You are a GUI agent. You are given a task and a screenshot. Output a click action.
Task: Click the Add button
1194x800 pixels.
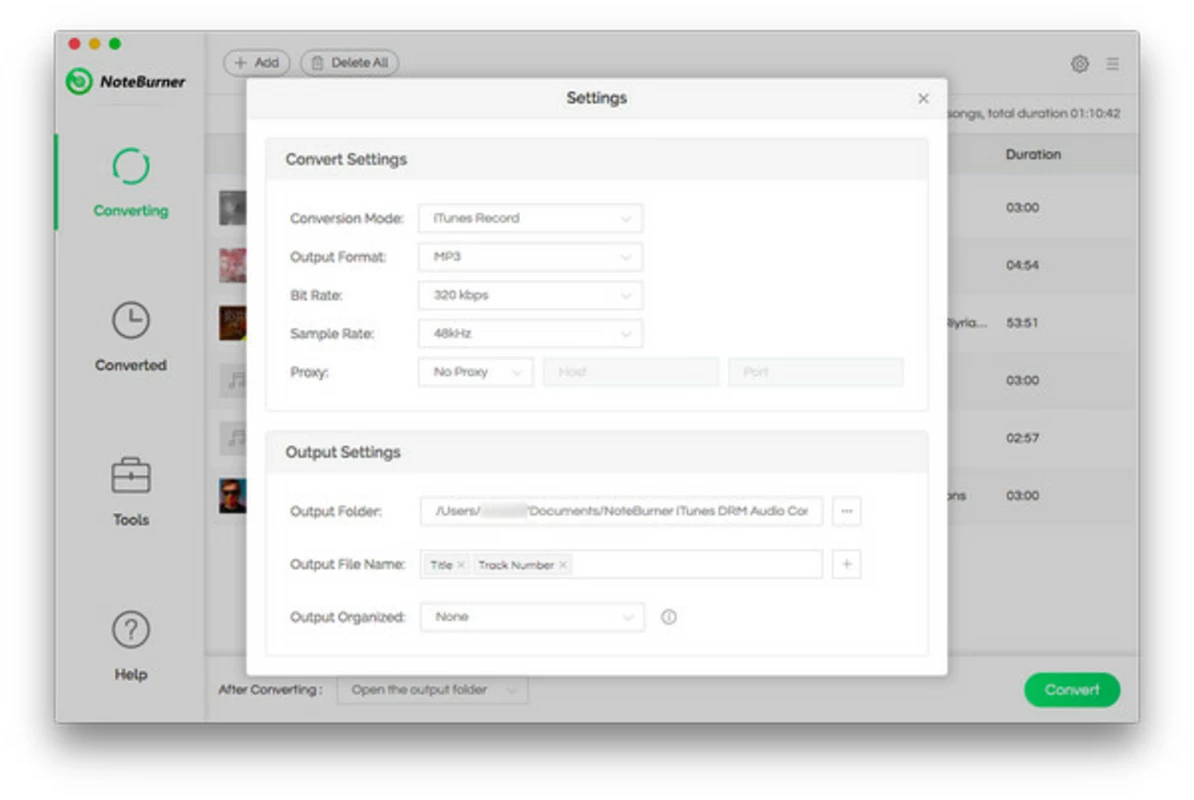pyautogui.click(x=257, y=62)
